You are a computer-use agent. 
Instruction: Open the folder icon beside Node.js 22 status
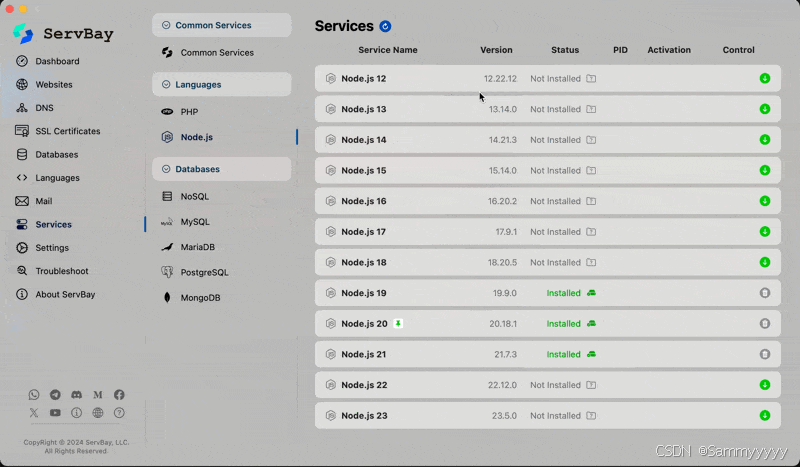pos(591,385)
